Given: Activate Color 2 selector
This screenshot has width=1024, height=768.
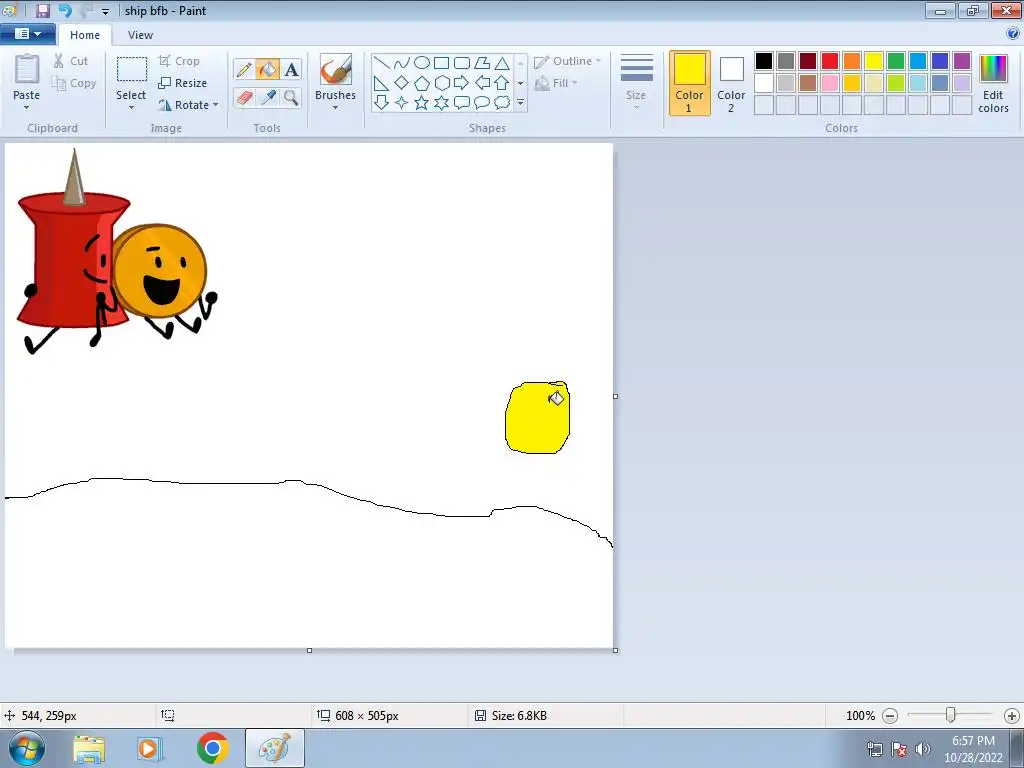Looking at the screenshot, I should pyautogui.click(x=731, y=83).
